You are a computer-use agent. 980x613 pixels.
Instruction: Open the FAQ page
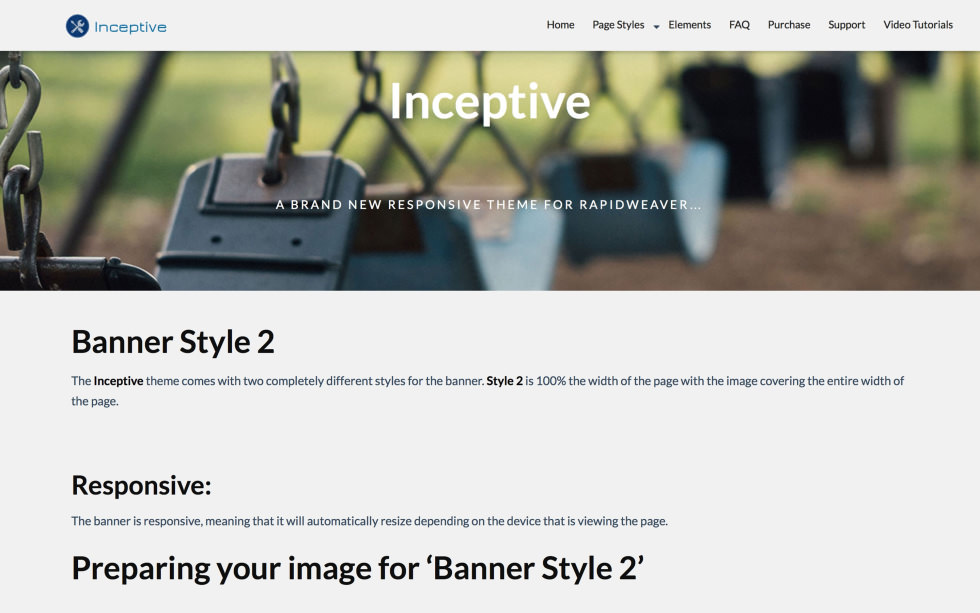click(x=739, y=25)
